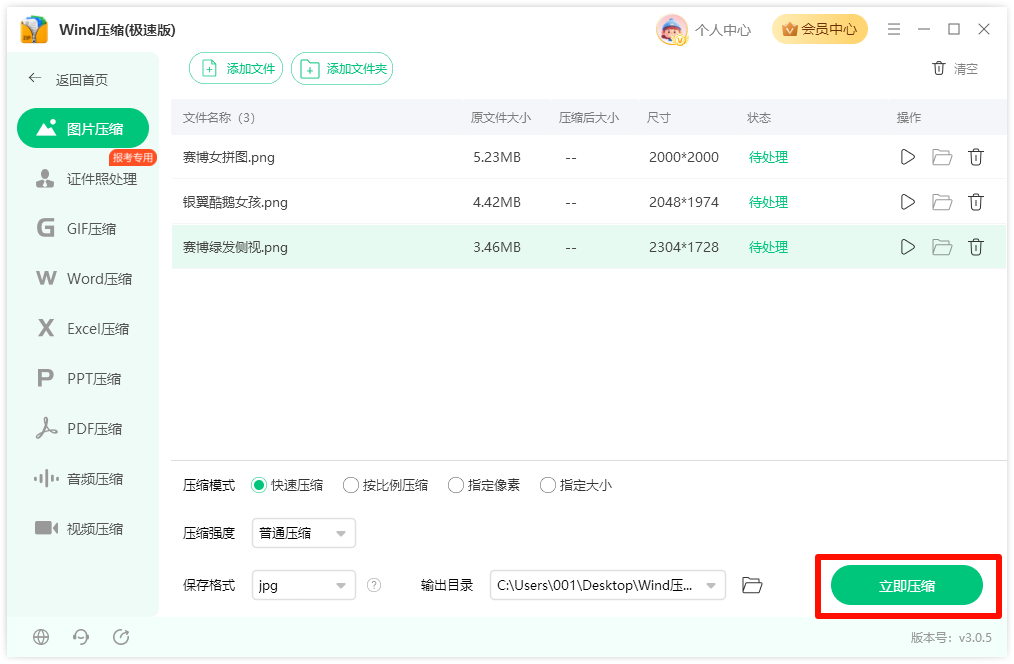
Task: Start compression for 赛博女拼图.png row
Action: (907, 157)
